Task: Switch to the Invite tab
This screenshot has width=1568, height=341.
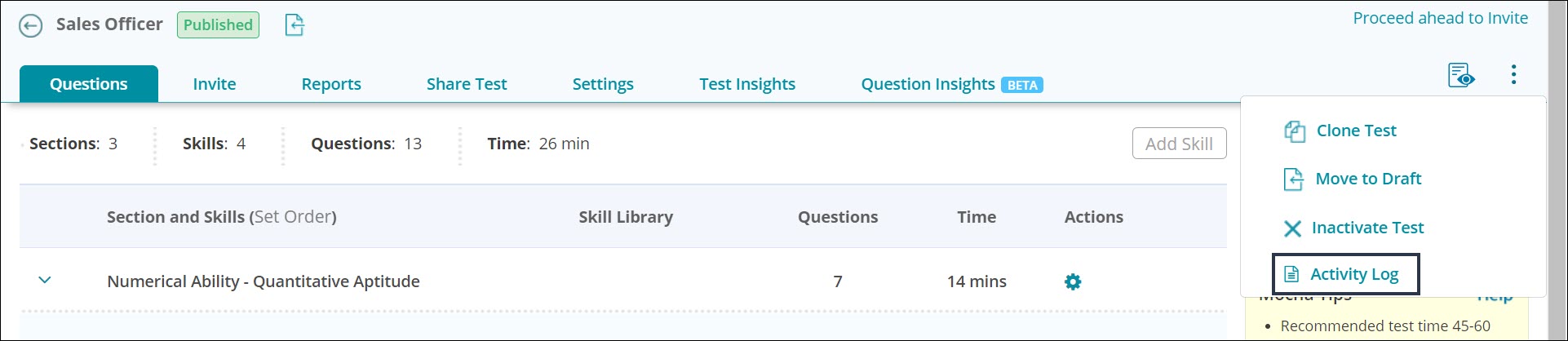Action: pyautogui.click(x=215, y=84)
